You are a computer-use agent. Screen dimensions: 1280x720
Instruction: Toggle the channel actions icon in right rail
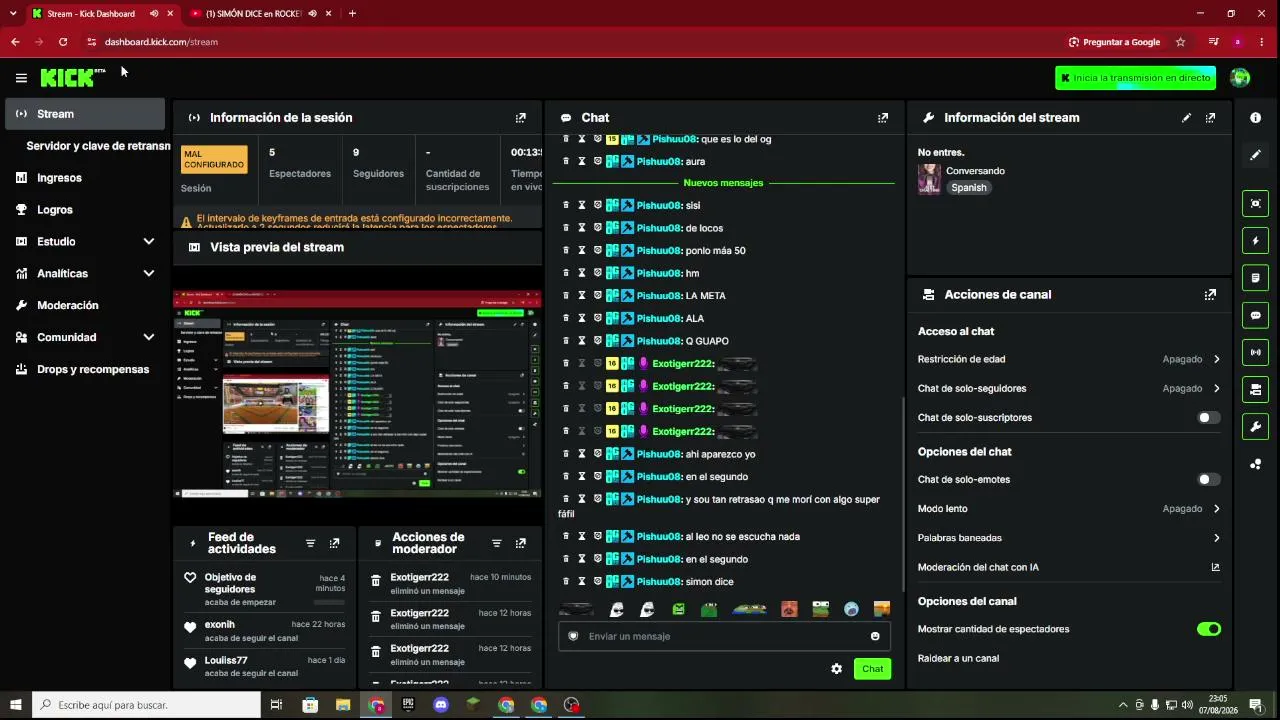[1256, 389]
